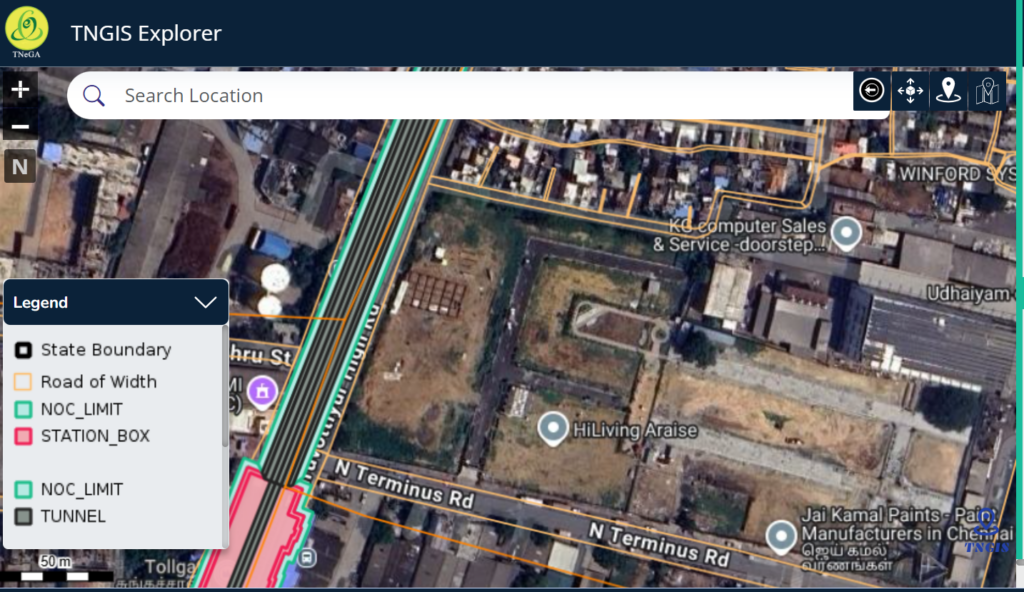Click the magnifier icon in the search bar
1024x592 pixels.
click(x=94, y=96)
